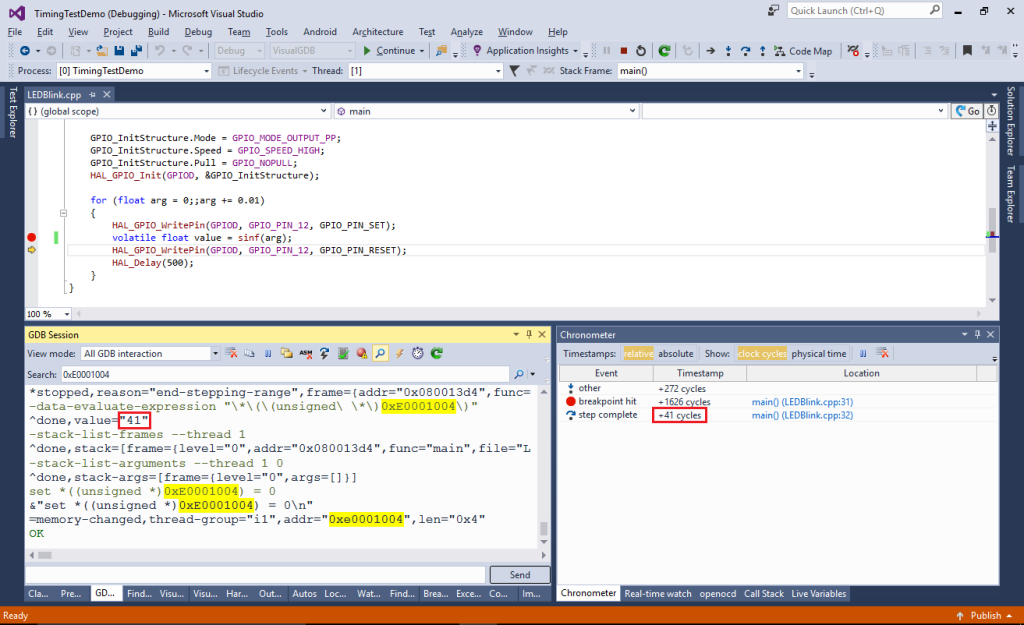Toggle the search magnifier in GDB toolbar
The width and height of the screenshot is (1024, 625).
point(380,353)
